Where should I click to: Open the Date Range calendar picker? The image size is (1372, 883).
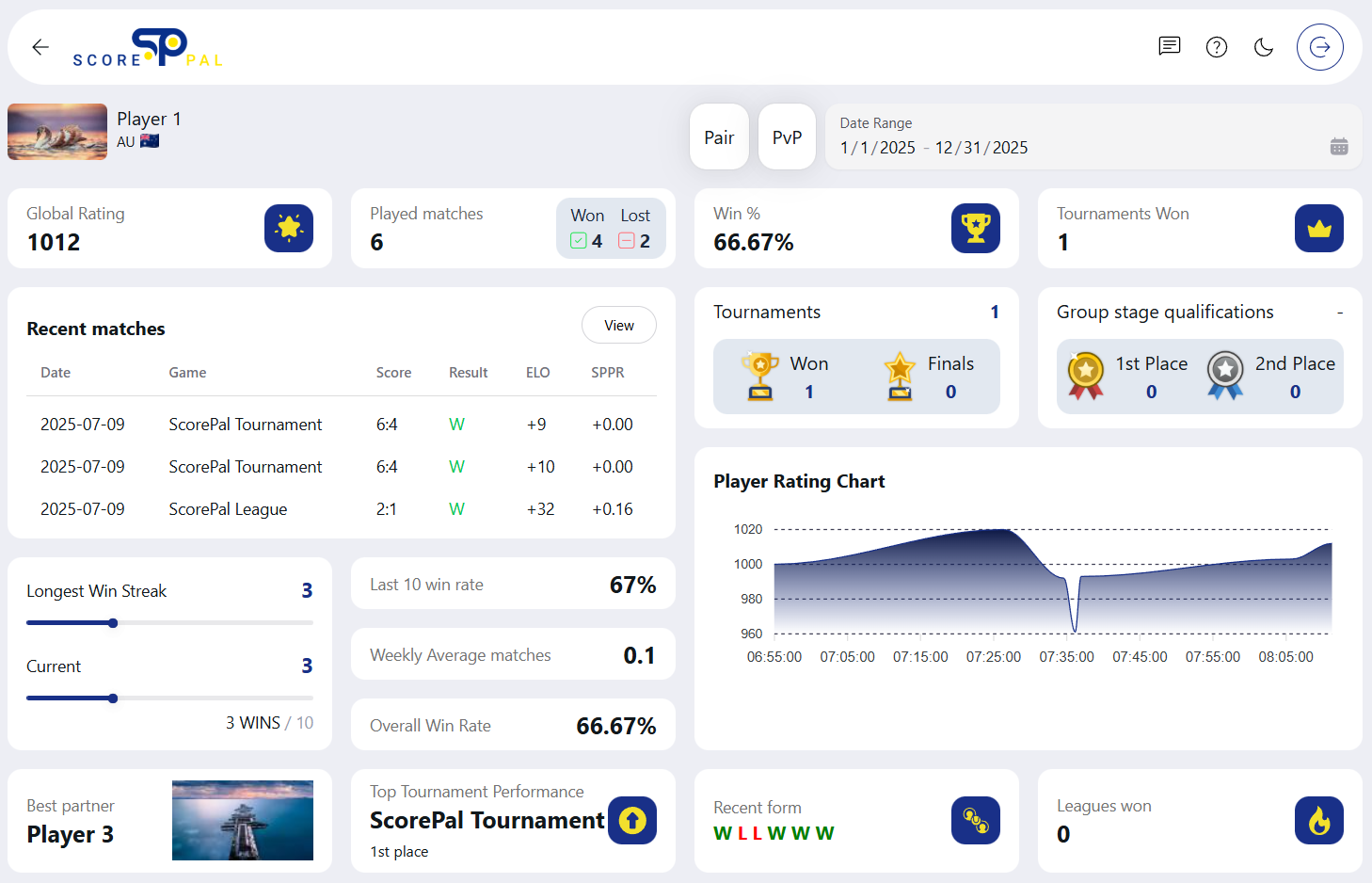tap(1338, 147)
